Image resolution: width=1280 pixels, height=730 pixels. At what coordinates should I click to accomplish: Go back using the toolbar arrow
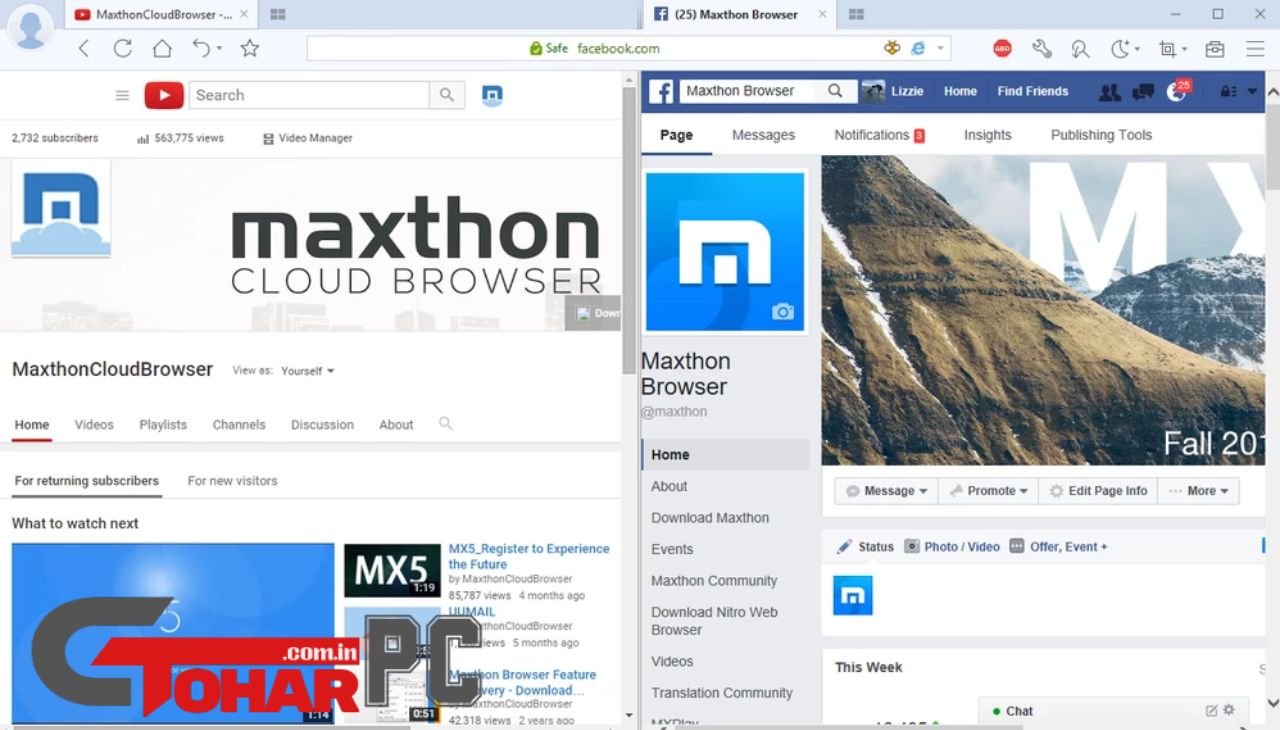[x=84, y=48]
